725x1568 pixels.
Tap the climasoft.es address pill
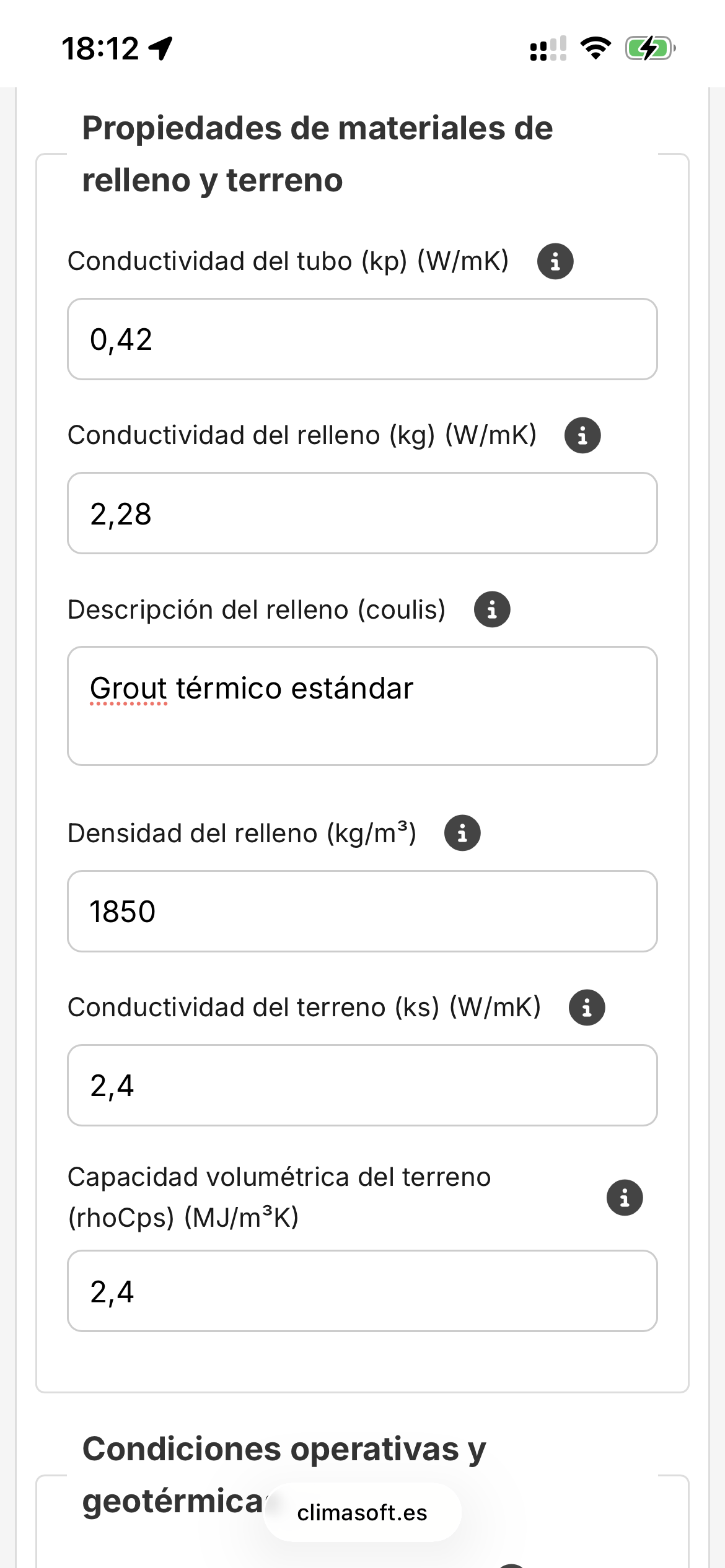click(362, 1512)
